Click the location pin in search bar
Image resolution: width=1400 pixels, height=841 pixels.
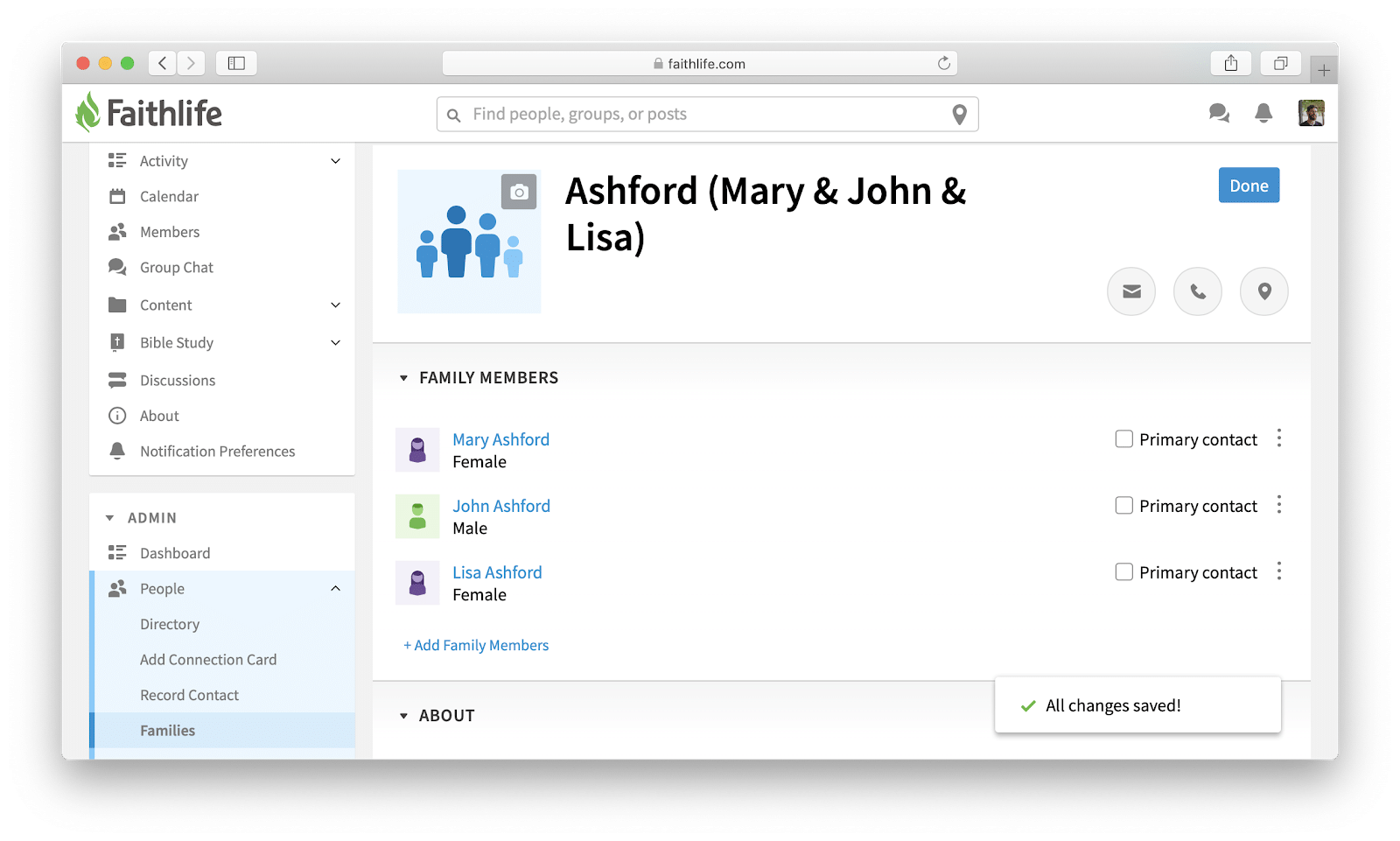[x=959, y=115]
